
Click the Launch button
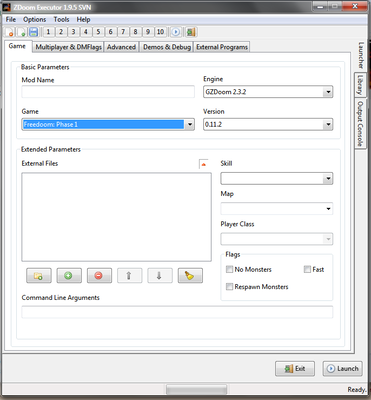[x=343, y=369]
